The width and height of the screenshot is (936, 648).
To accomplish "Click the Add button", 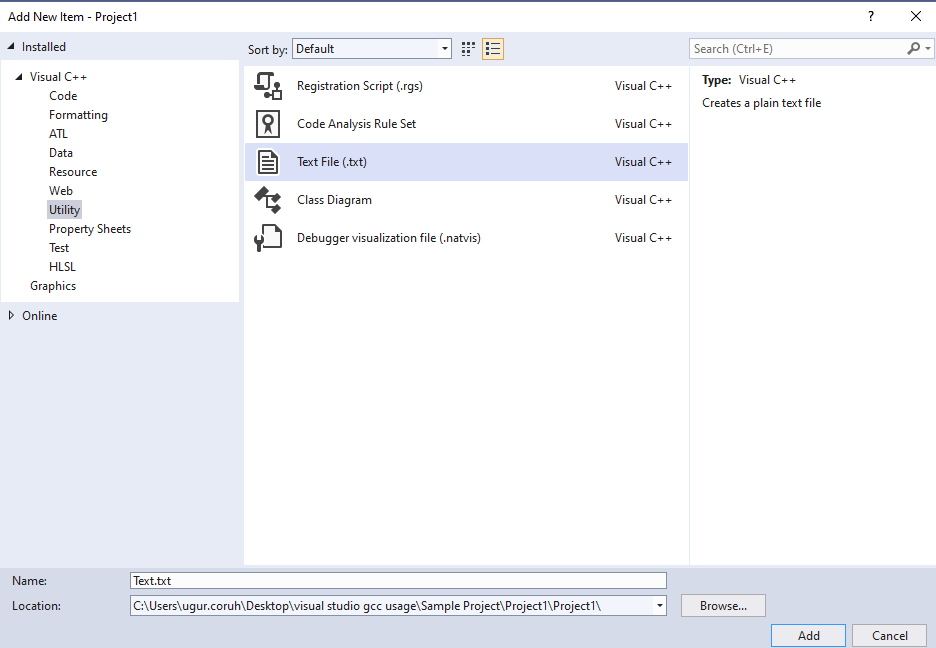I will (808, 635).
